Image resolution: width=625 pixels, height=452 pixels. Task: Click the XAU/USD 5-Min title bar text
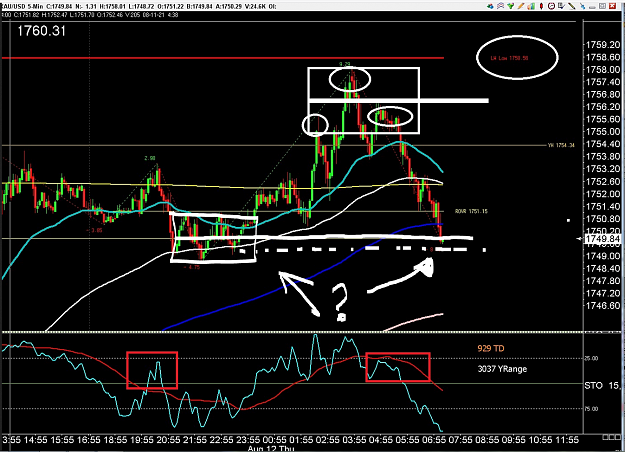[x=22, y=6]
